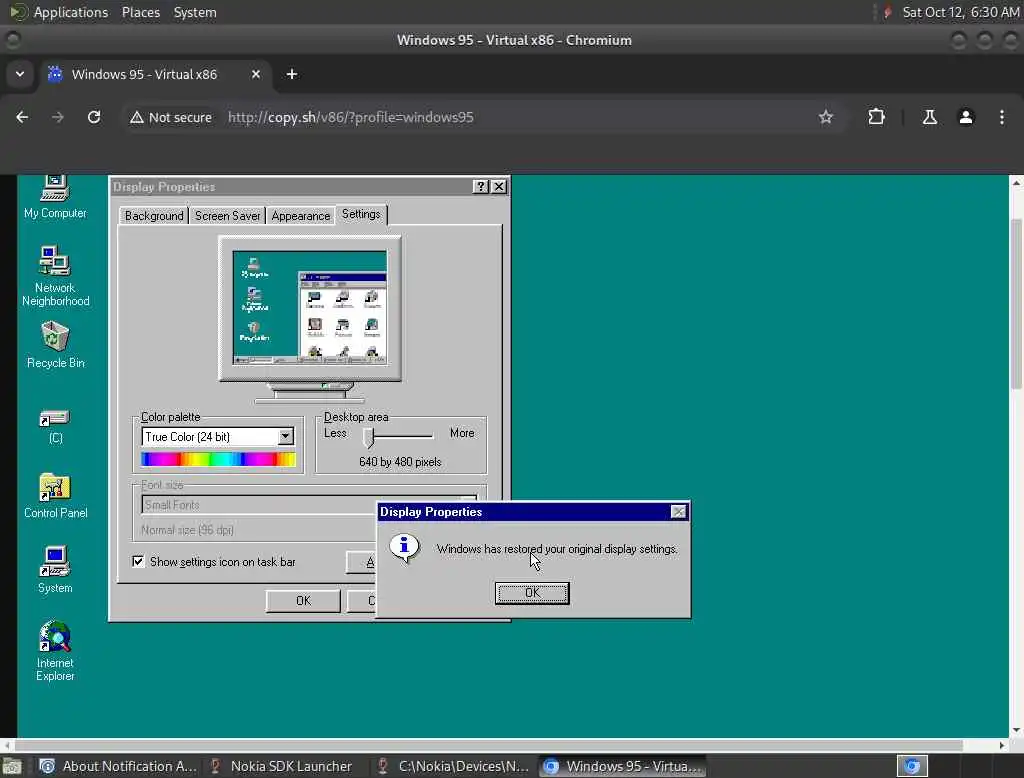This screenshot has width=1024, height=778.
Task: Close the restored settings message box
Action: pyautogui.click(x=679, y=511)
